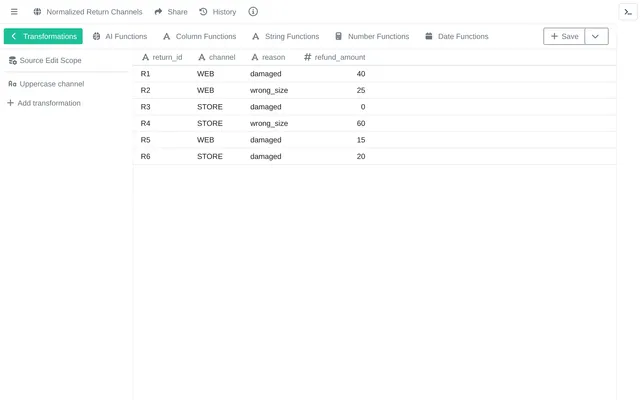Open History from the top bar
This screenshot has width=640, height=400.
tap(218, 12)
